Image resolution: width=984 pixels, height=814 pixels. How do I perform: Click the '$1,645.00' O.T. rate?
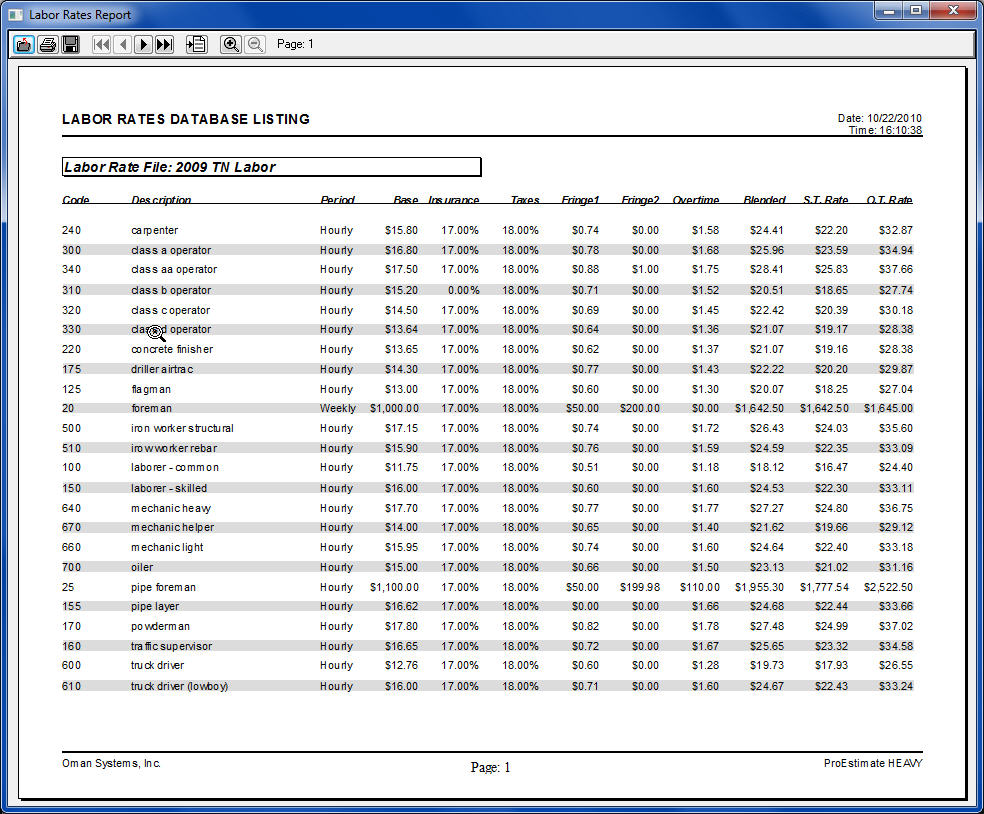tap(888, 408)
